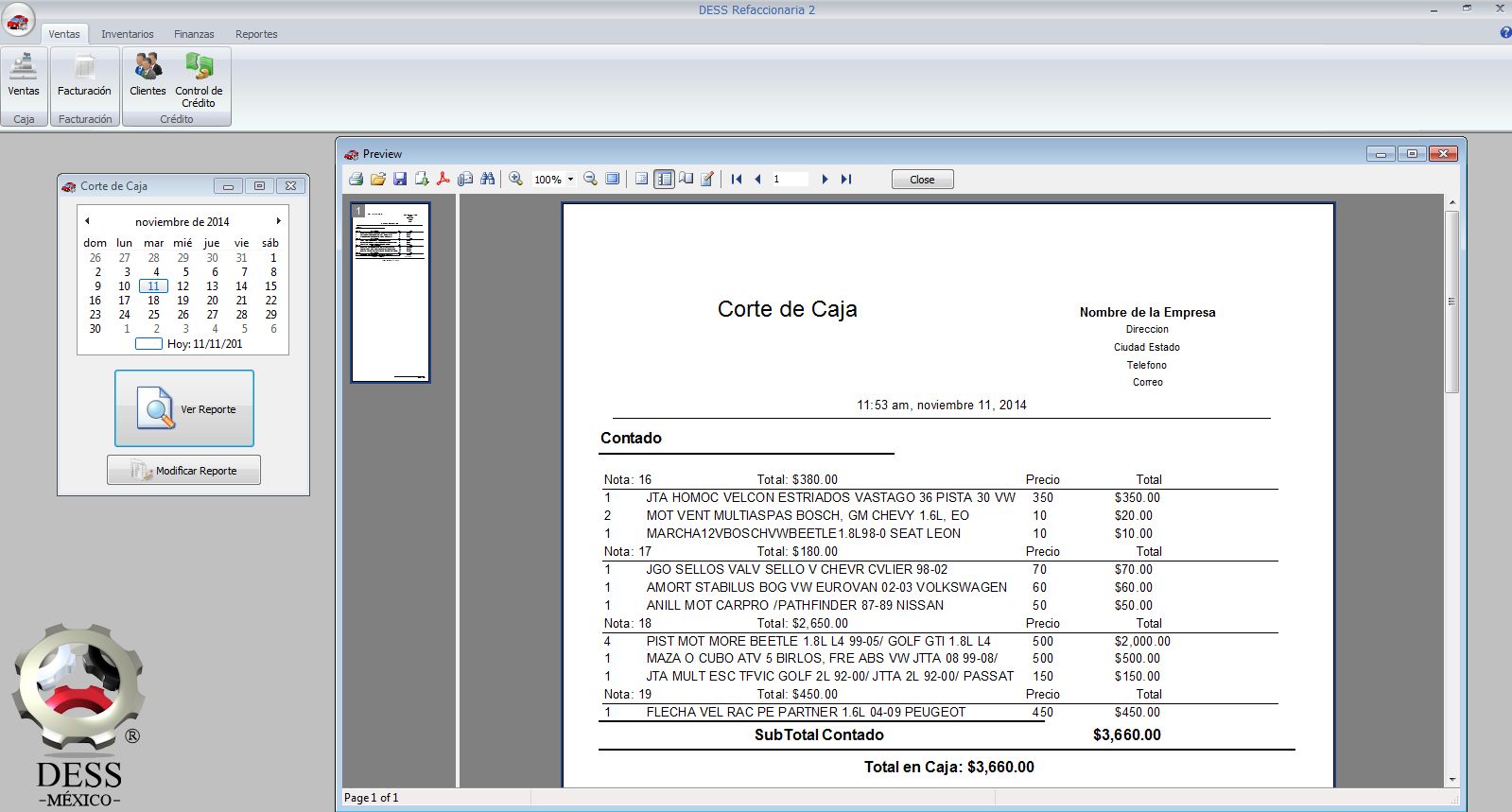Minimize the Preview window
Image resolution: width=1512 pixels, height=812 pixels.
[x=1381, y=154]
